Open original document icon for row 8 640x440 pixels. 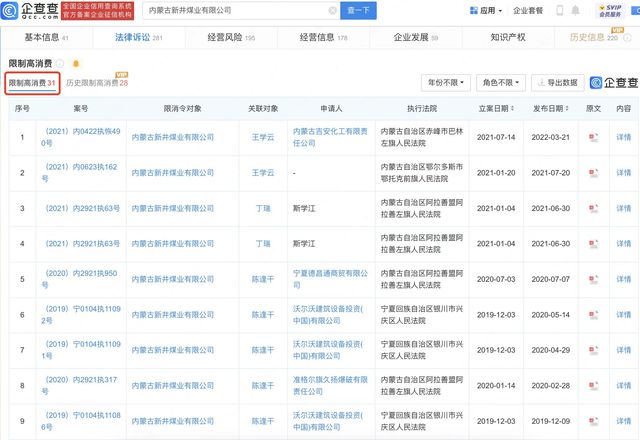[x=593, y=386]
